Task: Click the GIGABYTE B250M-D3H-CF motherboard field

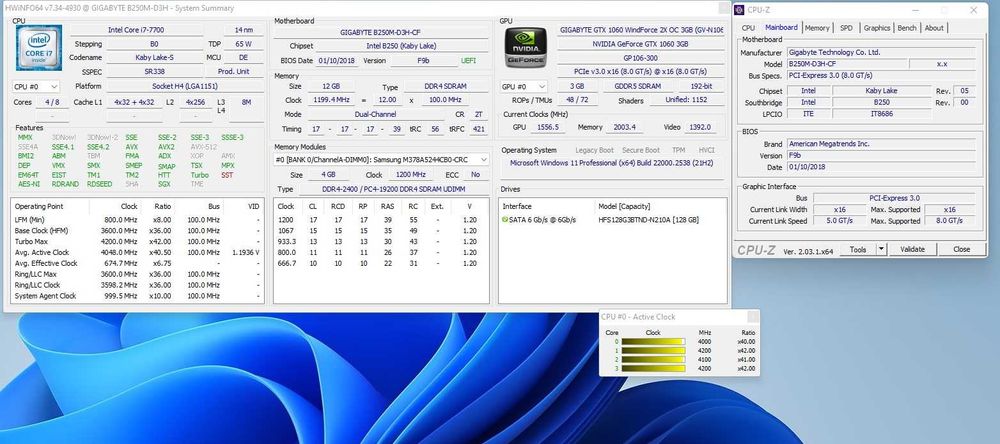Action: pyautogui.click(x=380, y=33)
